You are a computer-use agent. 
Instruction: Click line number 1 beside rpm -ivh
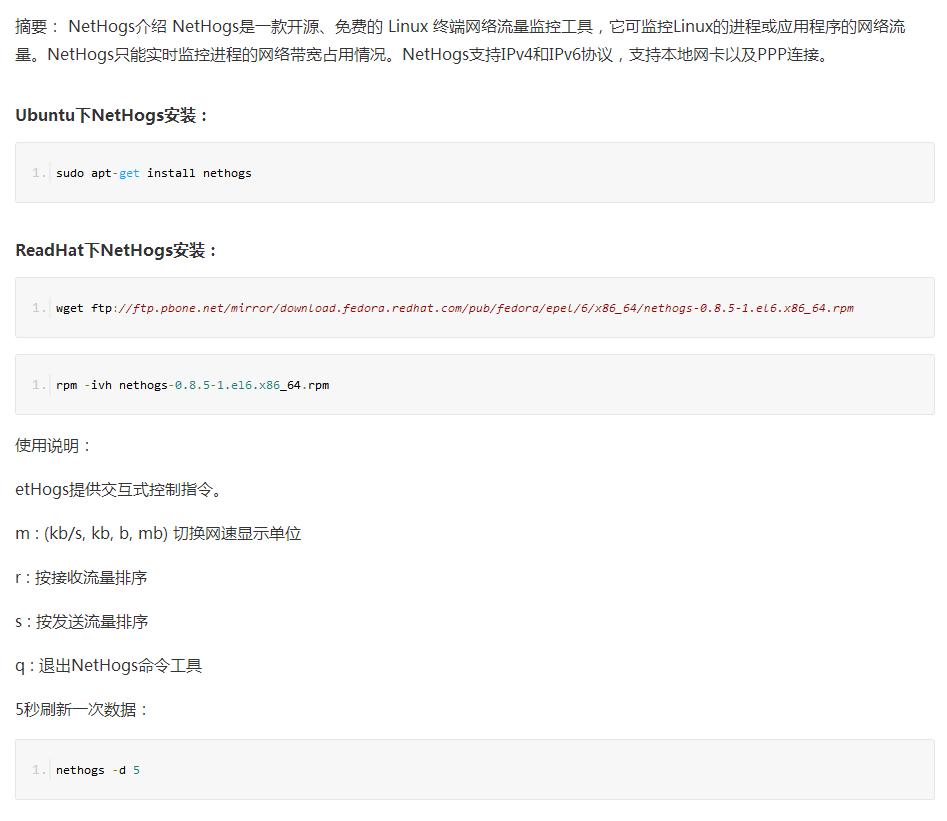pyautogui.click(x=39, y=385)
